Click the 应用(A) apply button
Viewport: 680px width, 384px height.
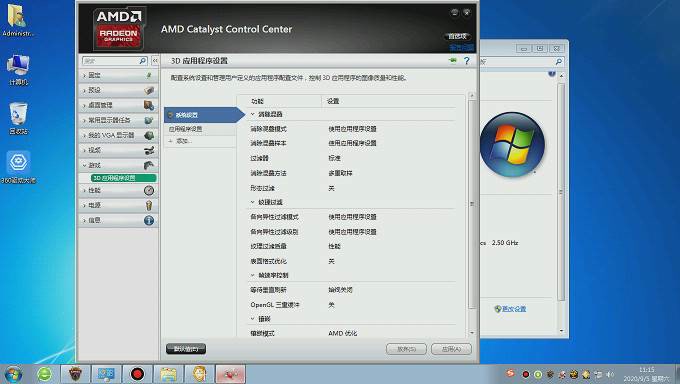pyautogui.click(x=451, y=349)
